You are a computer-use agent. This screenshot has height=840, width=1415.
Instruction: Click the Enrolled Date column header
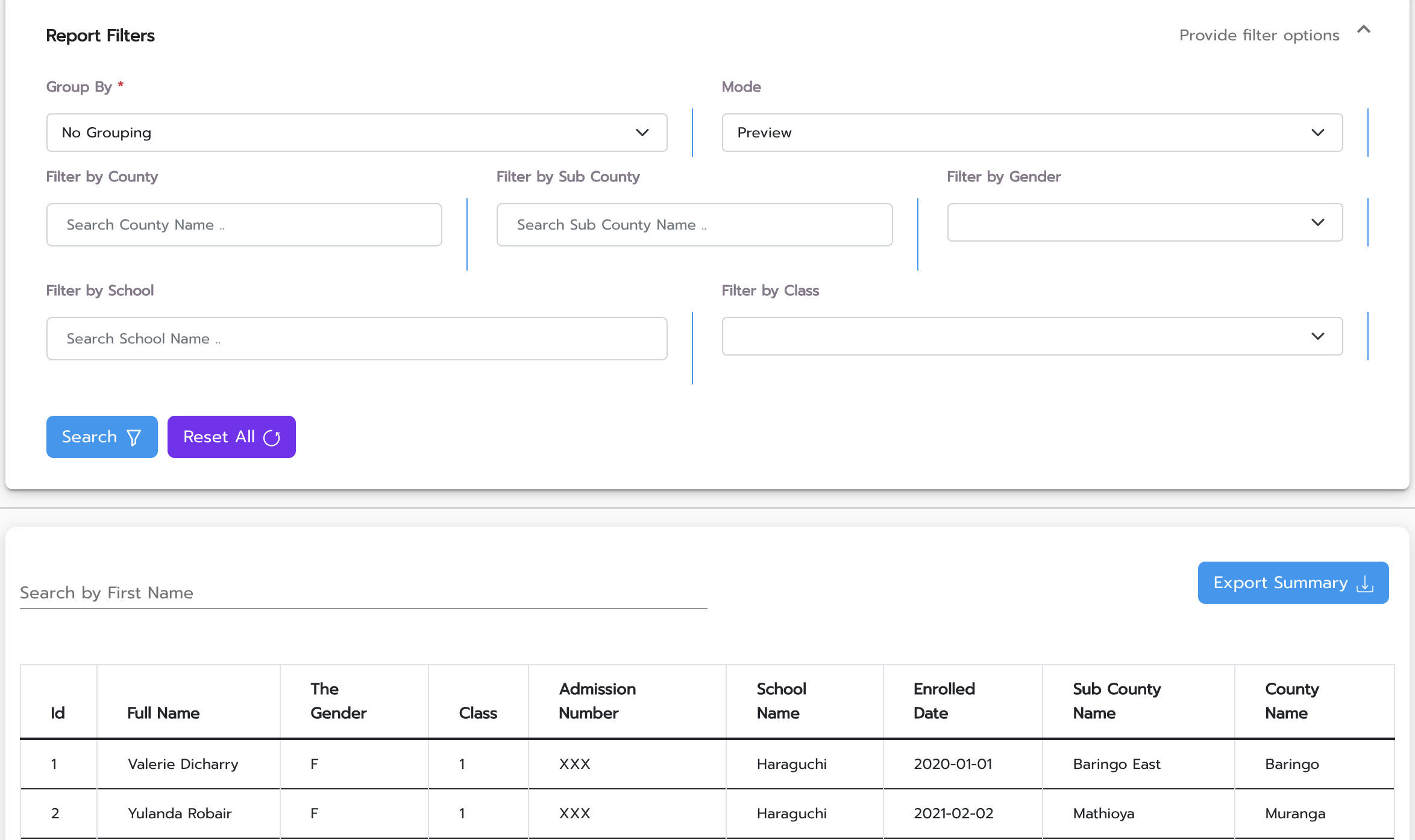tap(944, 701)
